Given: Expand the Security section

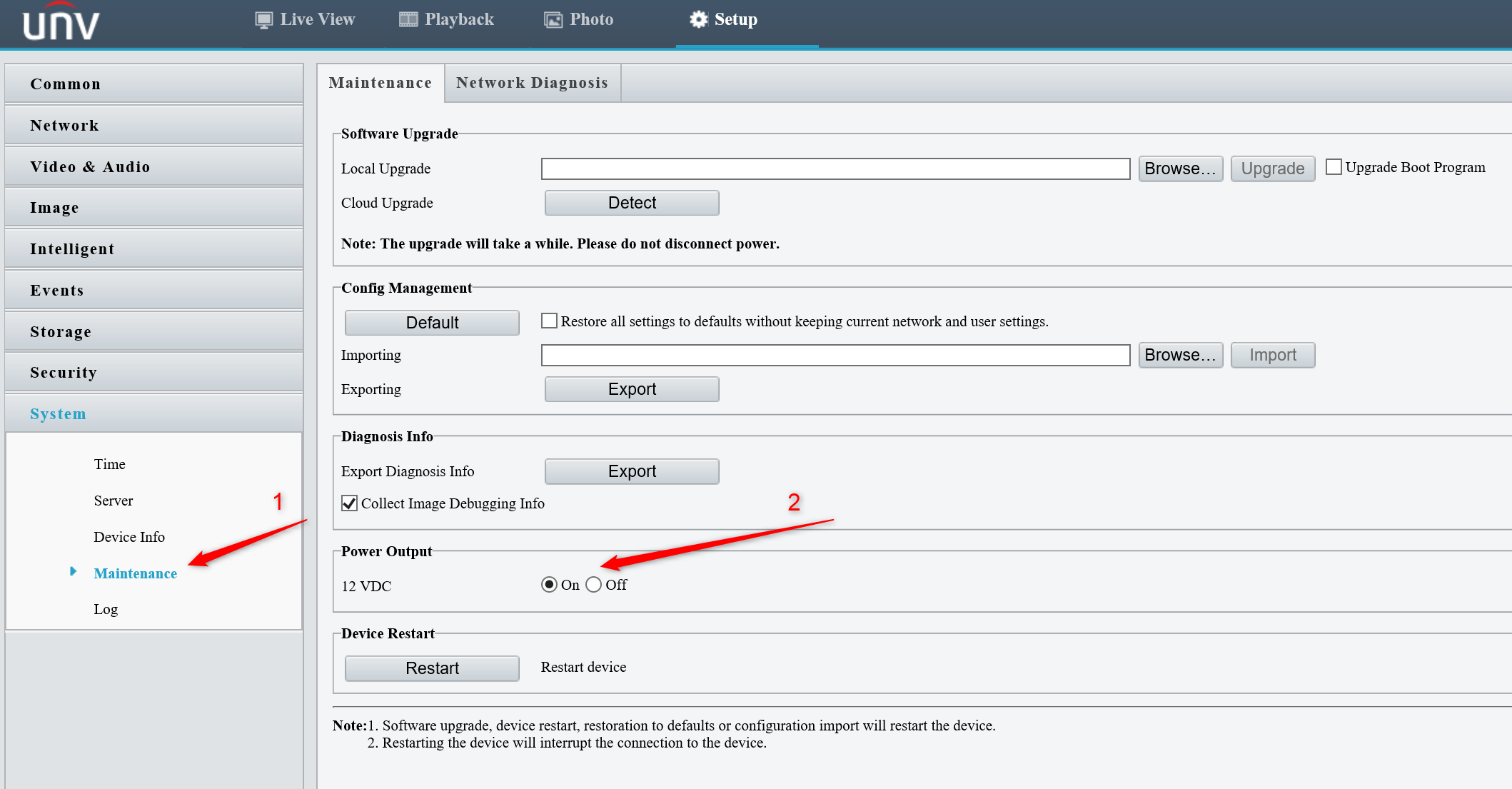Looking at the screenshot, I should [154, 372].
